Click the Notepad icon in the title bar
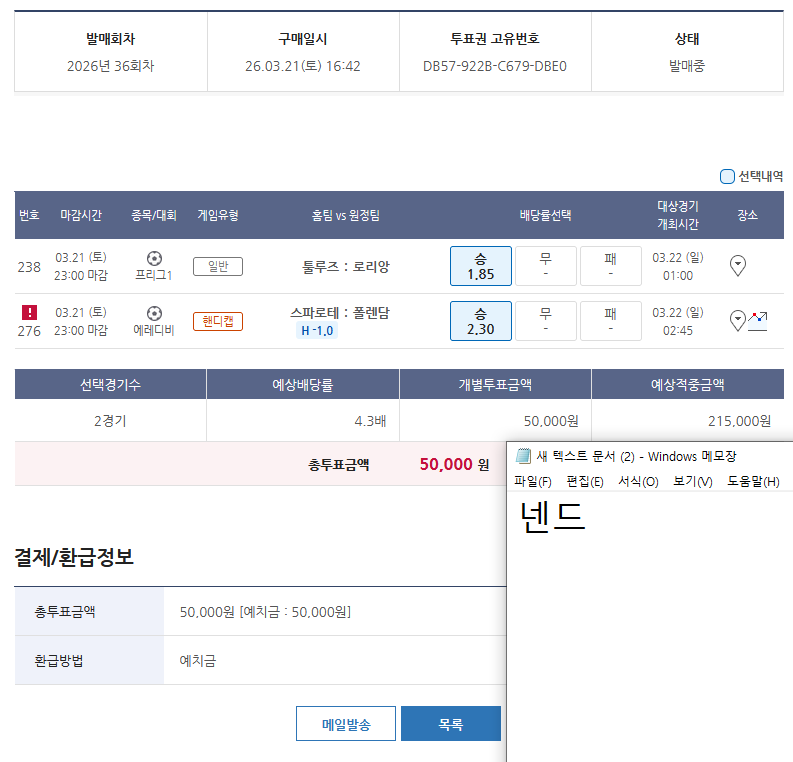The width and height of the screenshot is (793, 762). tap(523, 456)
